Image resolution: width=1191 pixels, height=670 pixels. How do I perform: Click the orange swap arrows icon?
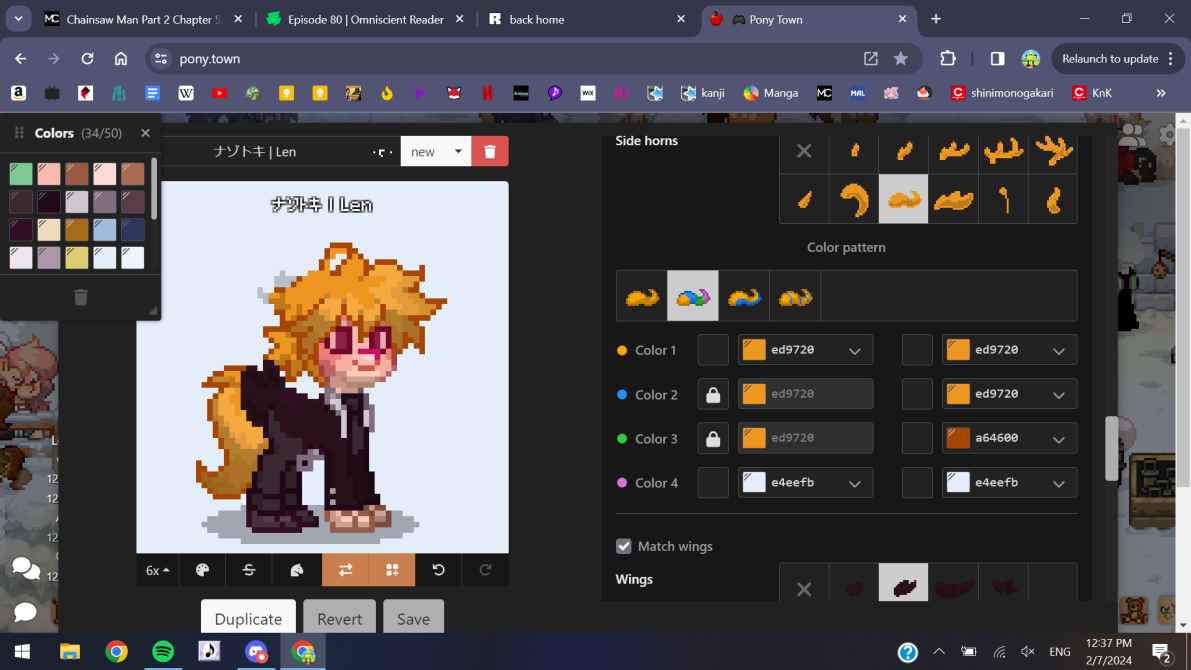(345, 570)
